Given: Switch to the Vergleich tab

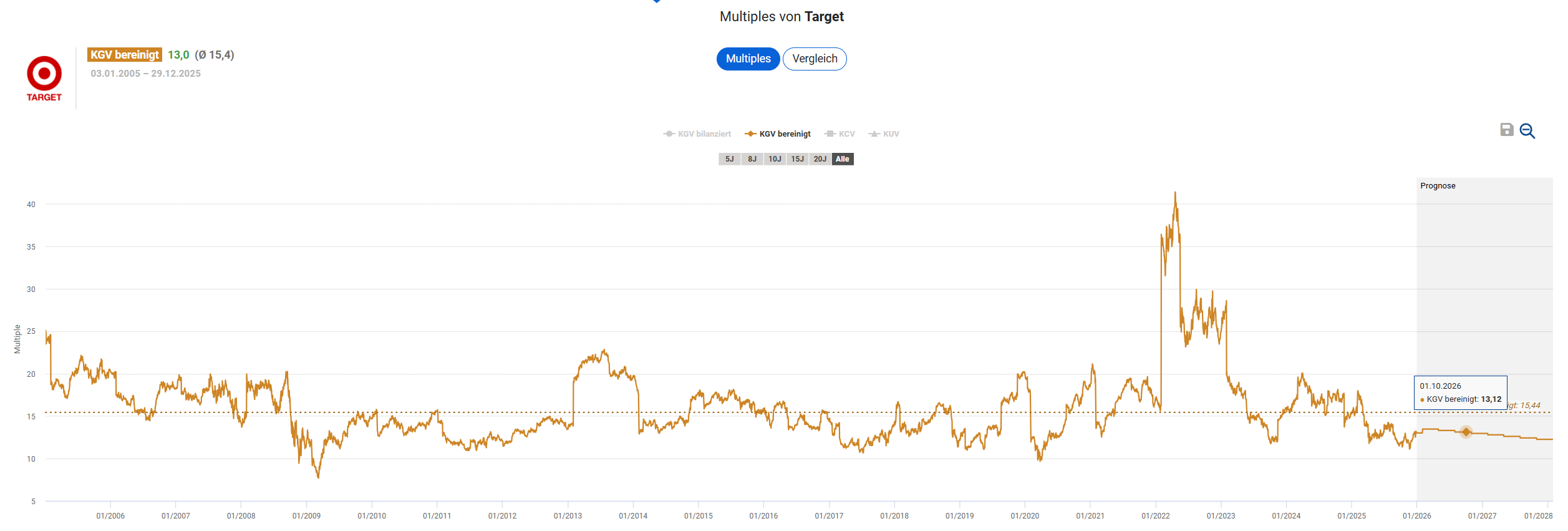Looking at the screenshot, I should tap(815, 59).
